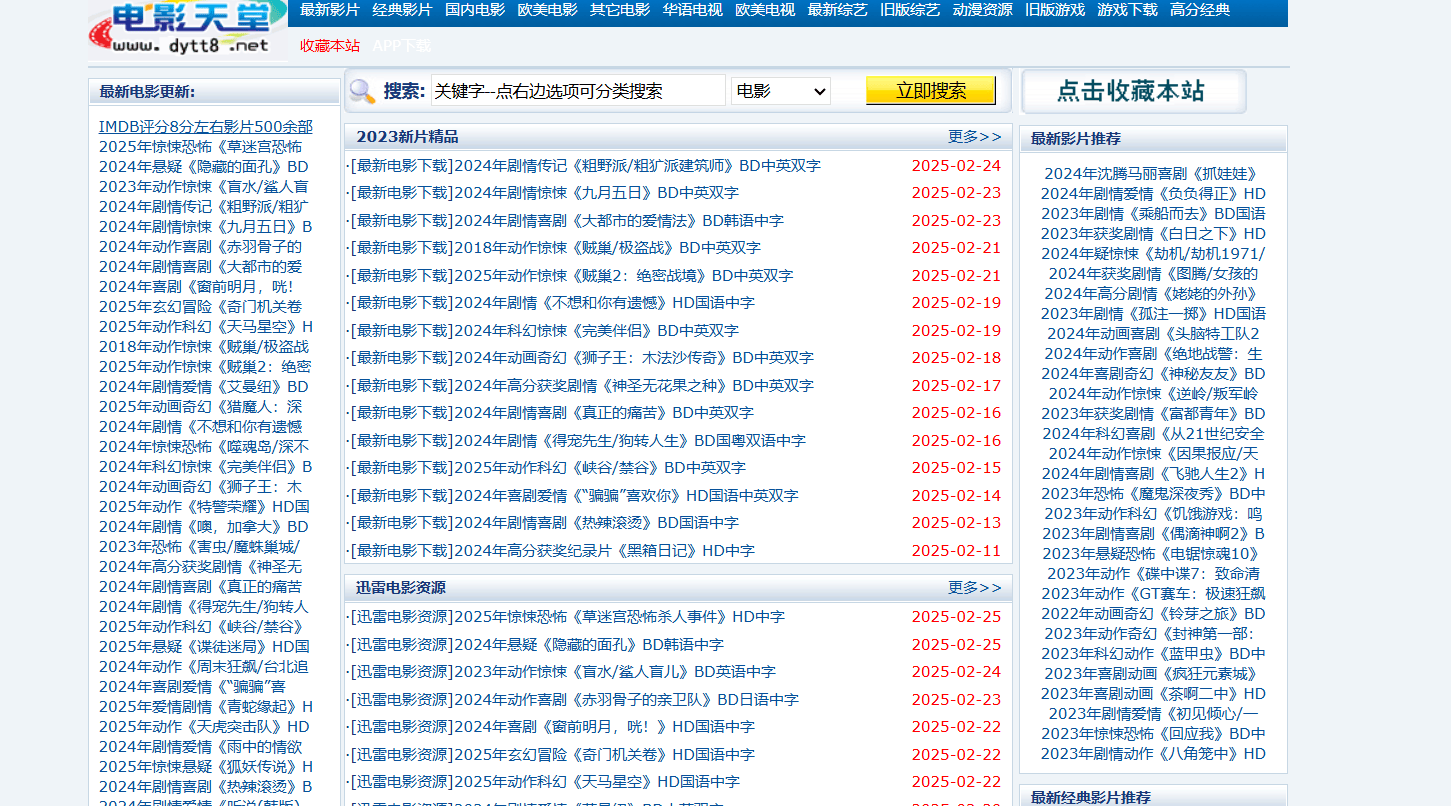Open 《得宠先生/狗转人生》 in 2023新片精品 list

click(x=630, y=440)
